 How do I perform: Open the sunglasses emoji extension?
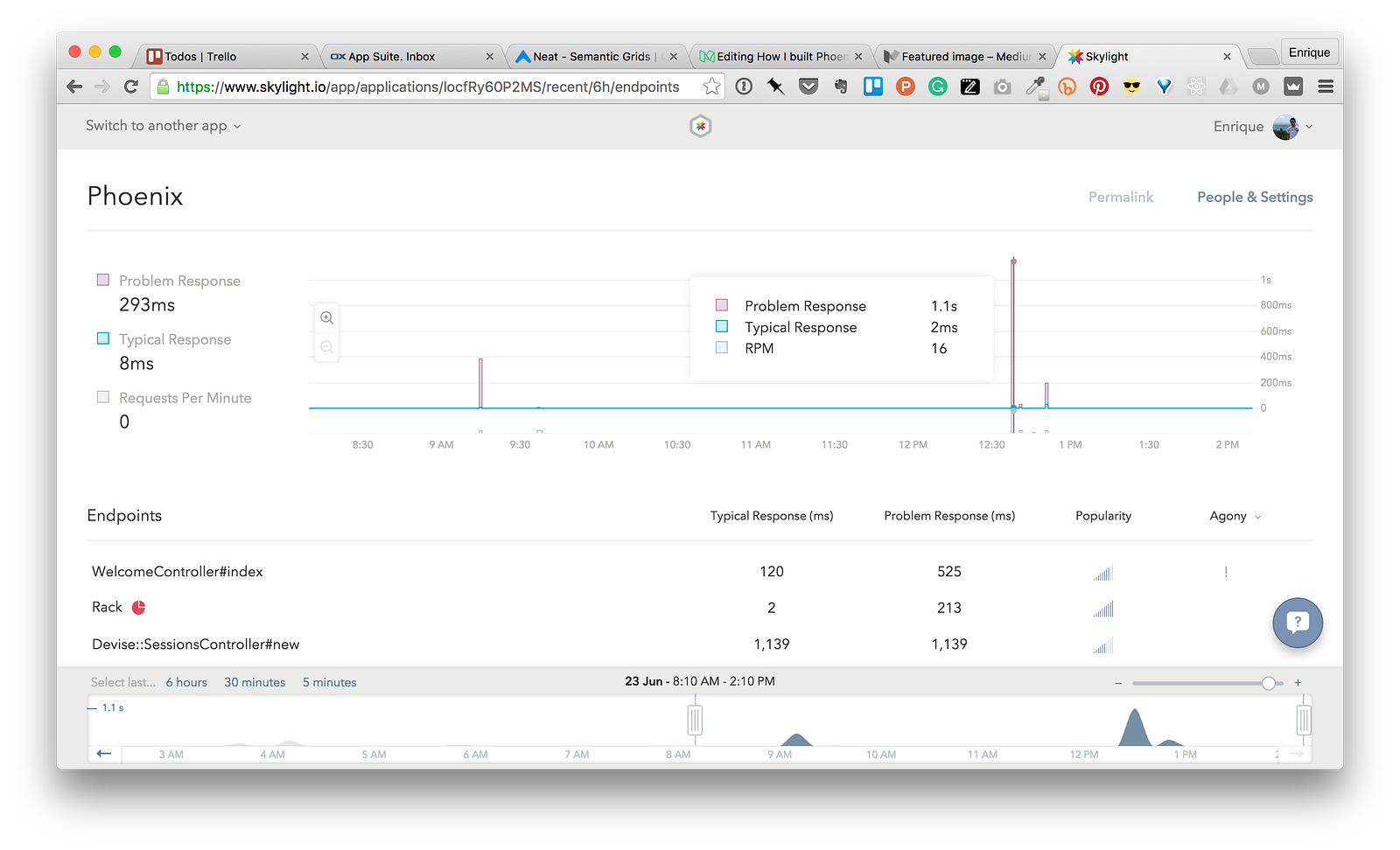tap(1131, 87)
